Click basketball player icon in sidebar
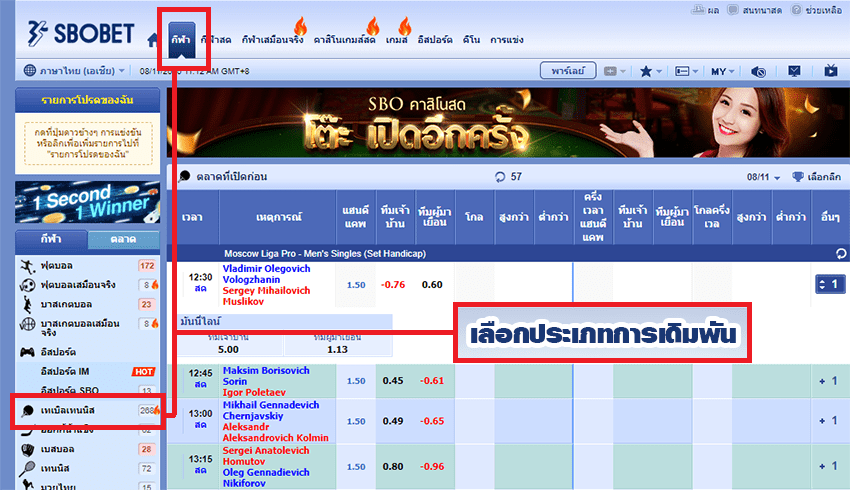The height and width of the screenshot is (490, 850). [27, 304]
